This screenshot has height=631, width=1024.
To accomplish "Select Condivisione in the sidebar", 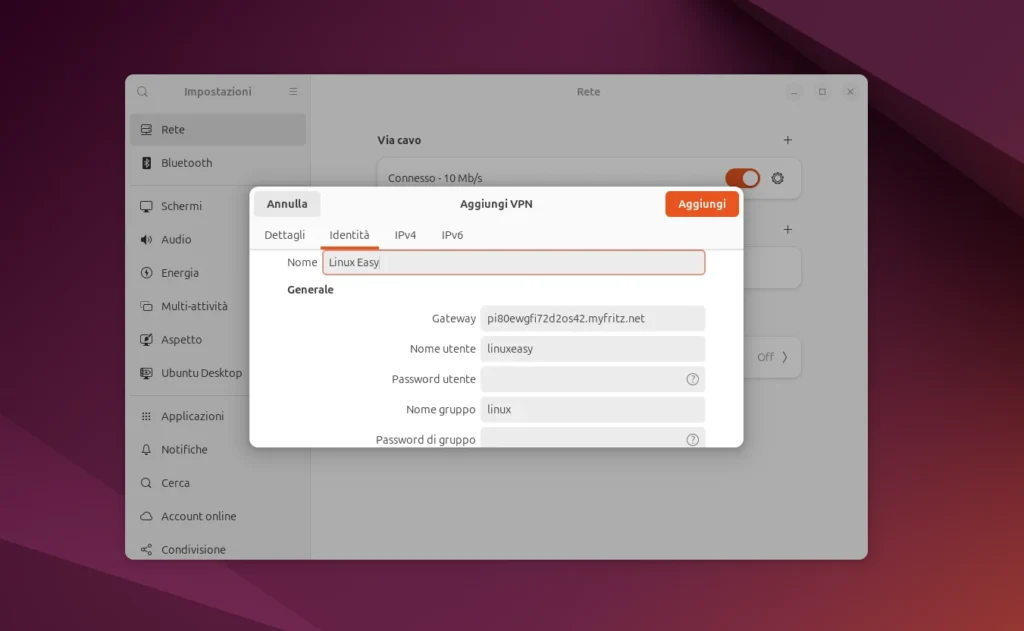I will [193, 549].
